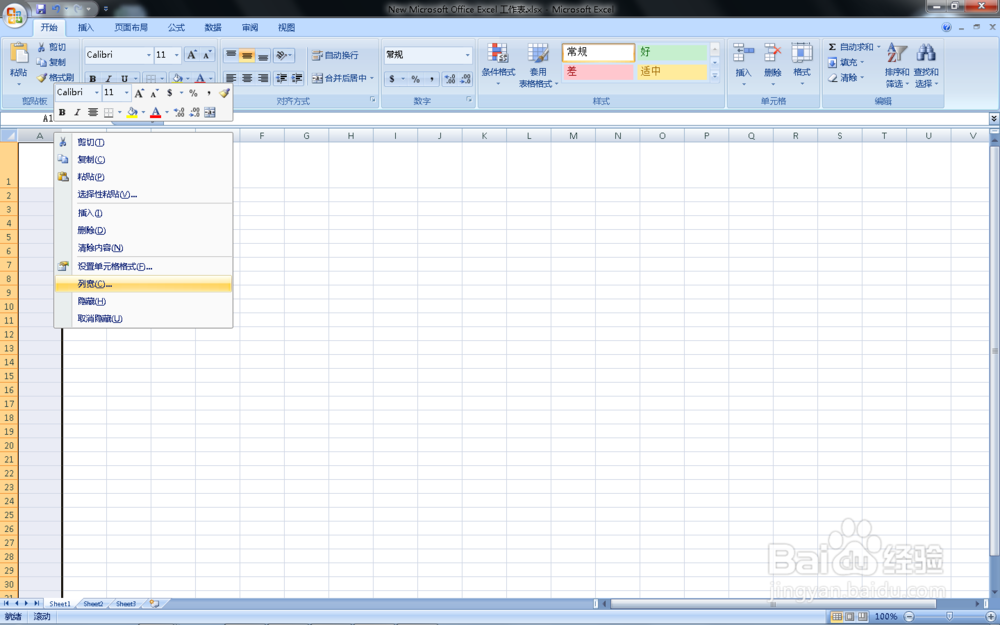Open the ribbon font size dropdown
Screen dimensions: 1000x625
177,55
